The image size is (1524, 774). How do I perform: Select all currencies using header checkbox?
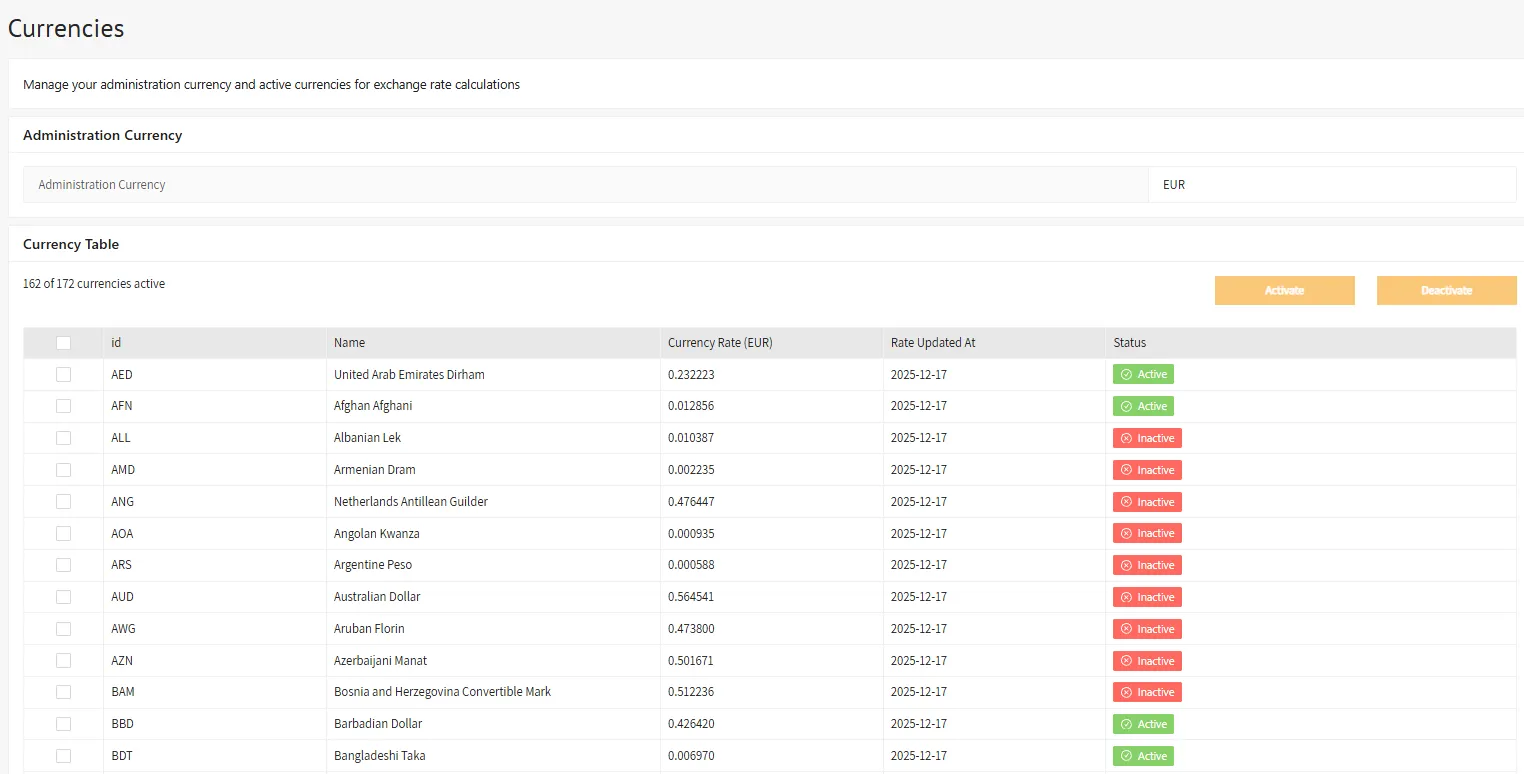tap(63, 342)
